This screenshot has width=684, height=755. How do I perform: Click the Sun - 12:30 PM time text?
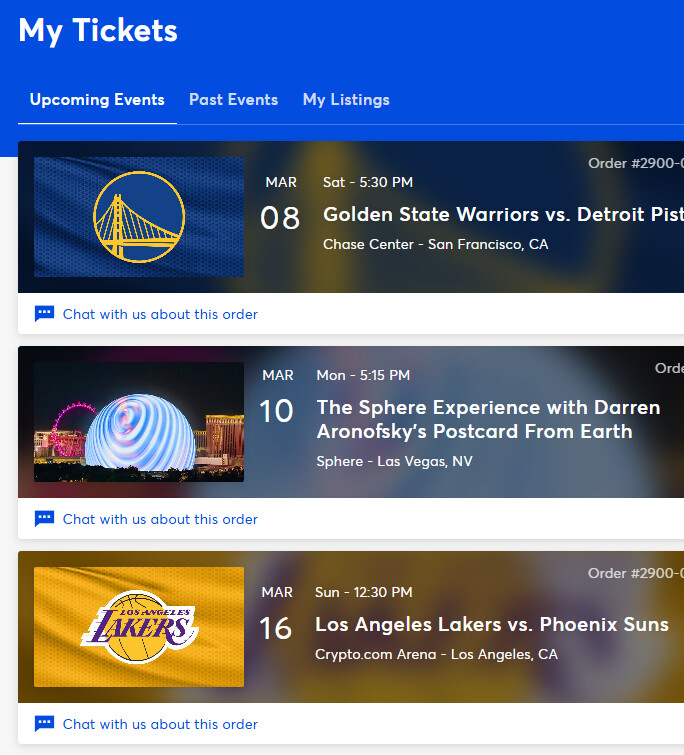pos(363,592)
